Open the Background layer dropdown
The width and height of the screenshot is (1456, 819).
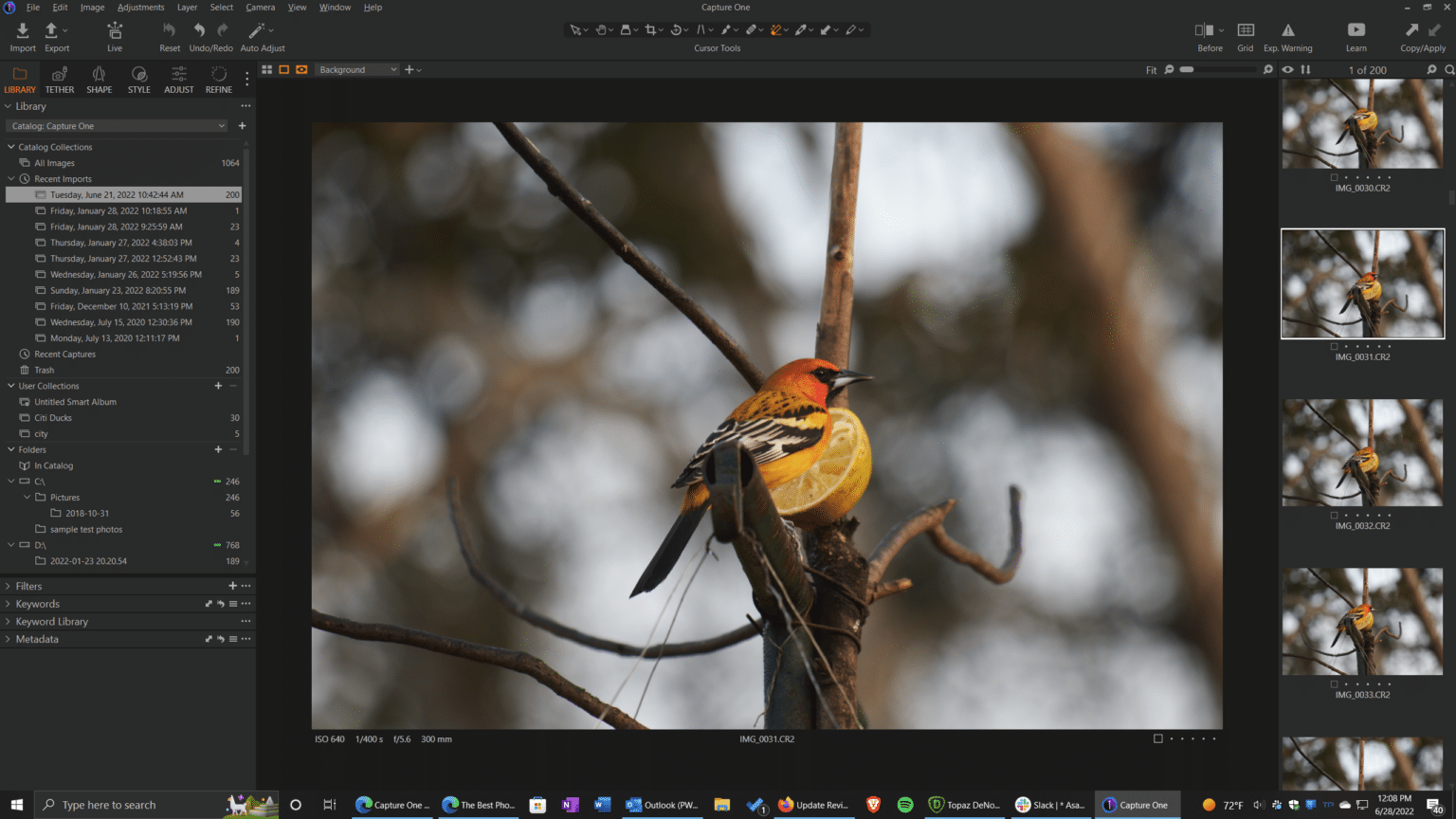point(356,69)
